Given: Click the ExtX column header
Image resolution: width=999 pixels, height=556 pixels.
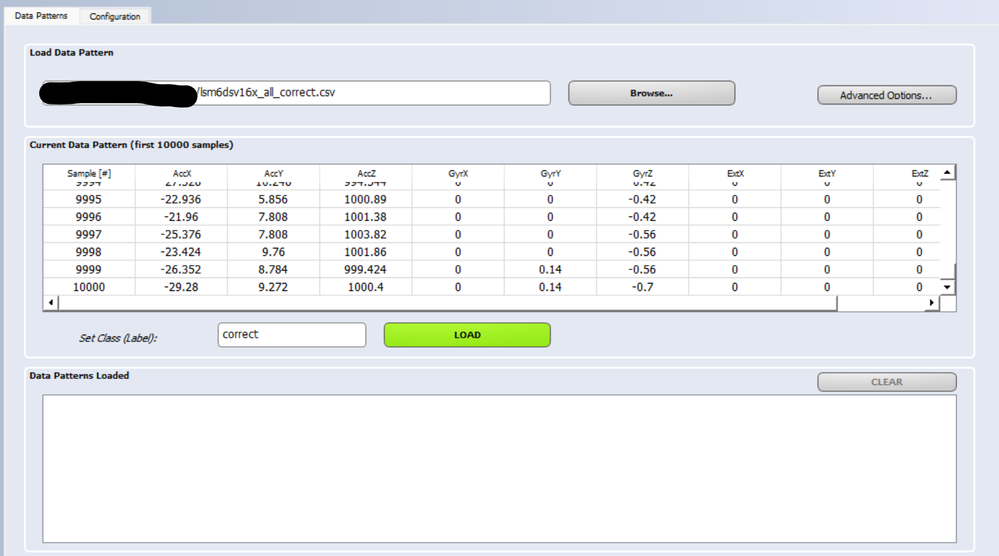Looking at the screenshot, I should [x=735, y=173].
